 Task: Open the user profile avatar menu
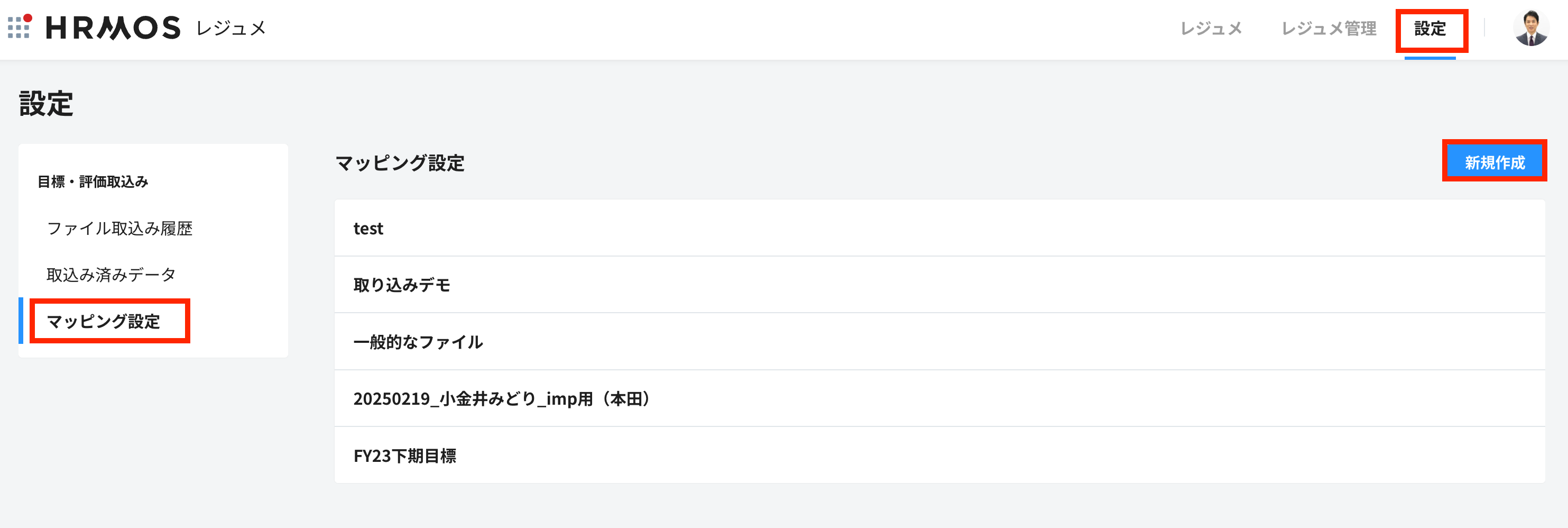tap(1530, 28)
